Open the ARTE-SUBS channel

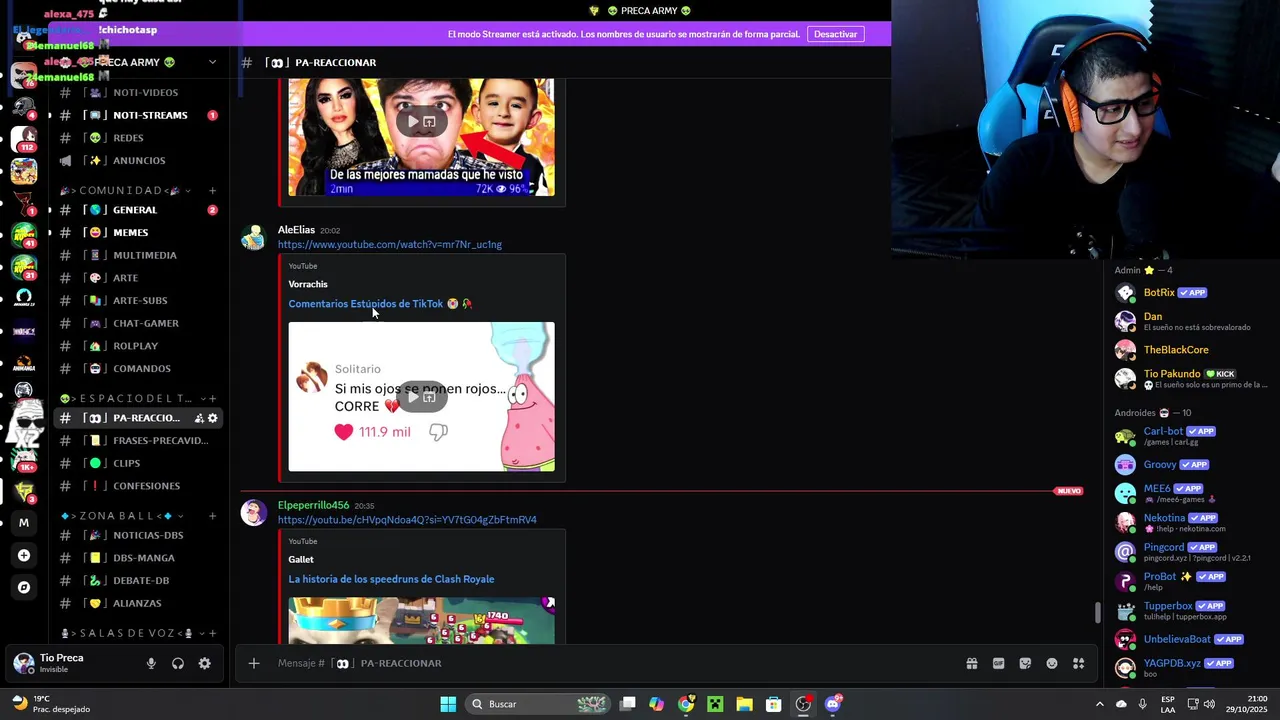tap(139, 300)
